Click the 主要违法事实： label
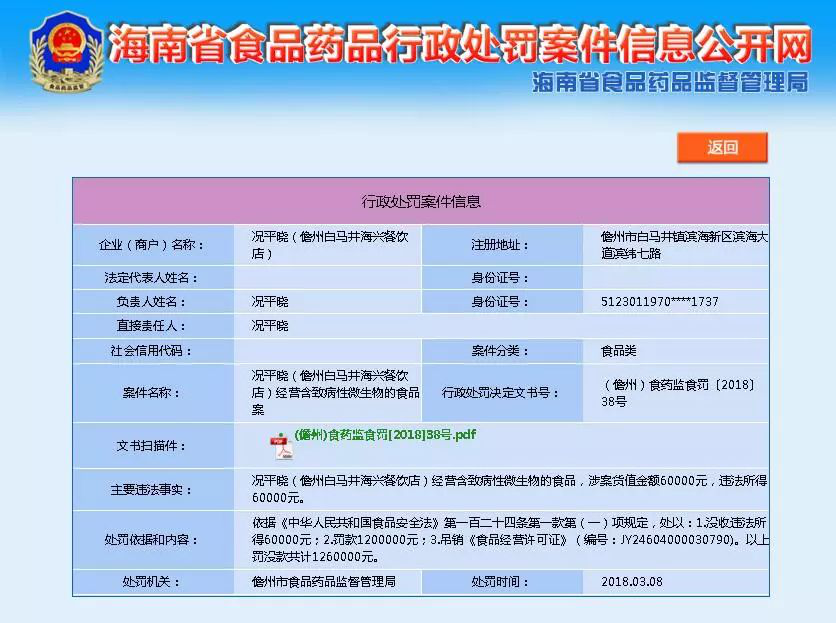This screenshot has height=623, width=836. [x=151, y=490]
